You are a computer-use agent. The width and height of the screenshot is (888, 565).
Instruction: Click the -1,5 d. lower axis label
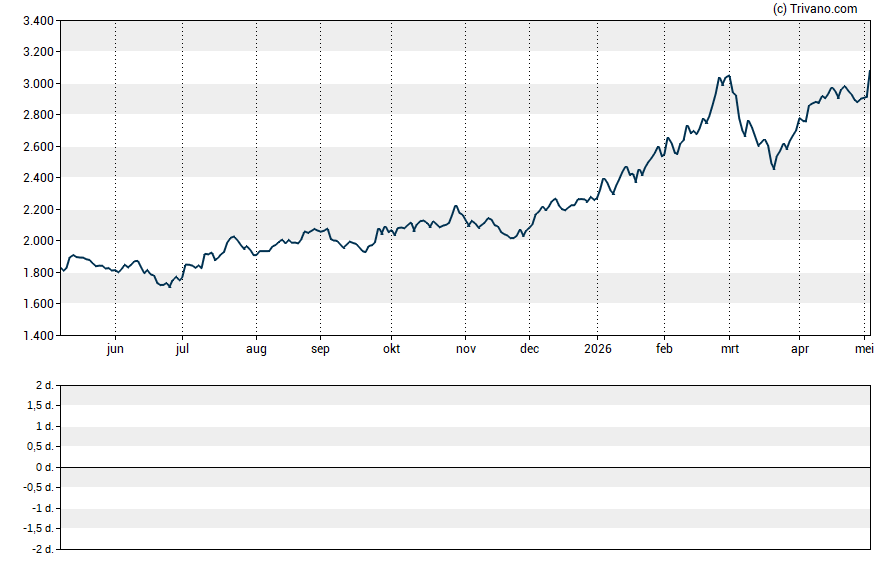pyautogui.click(x=39, y=528)
